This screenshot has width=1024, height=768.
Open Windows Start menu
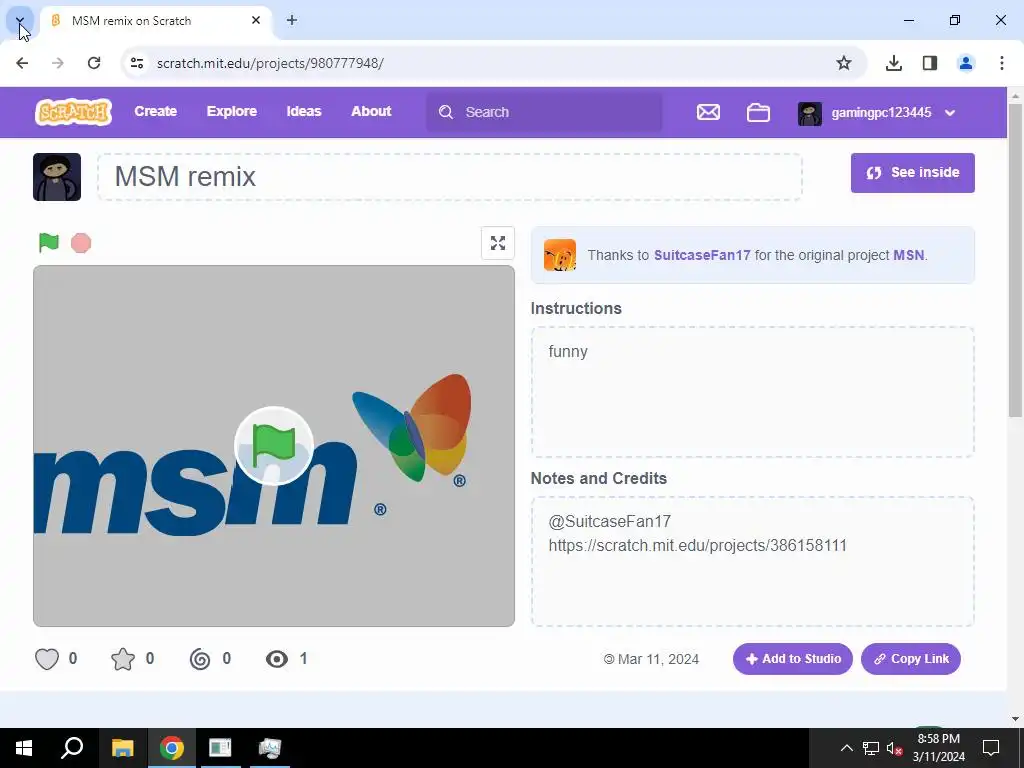pyautogui.click(x=24, y=748)
